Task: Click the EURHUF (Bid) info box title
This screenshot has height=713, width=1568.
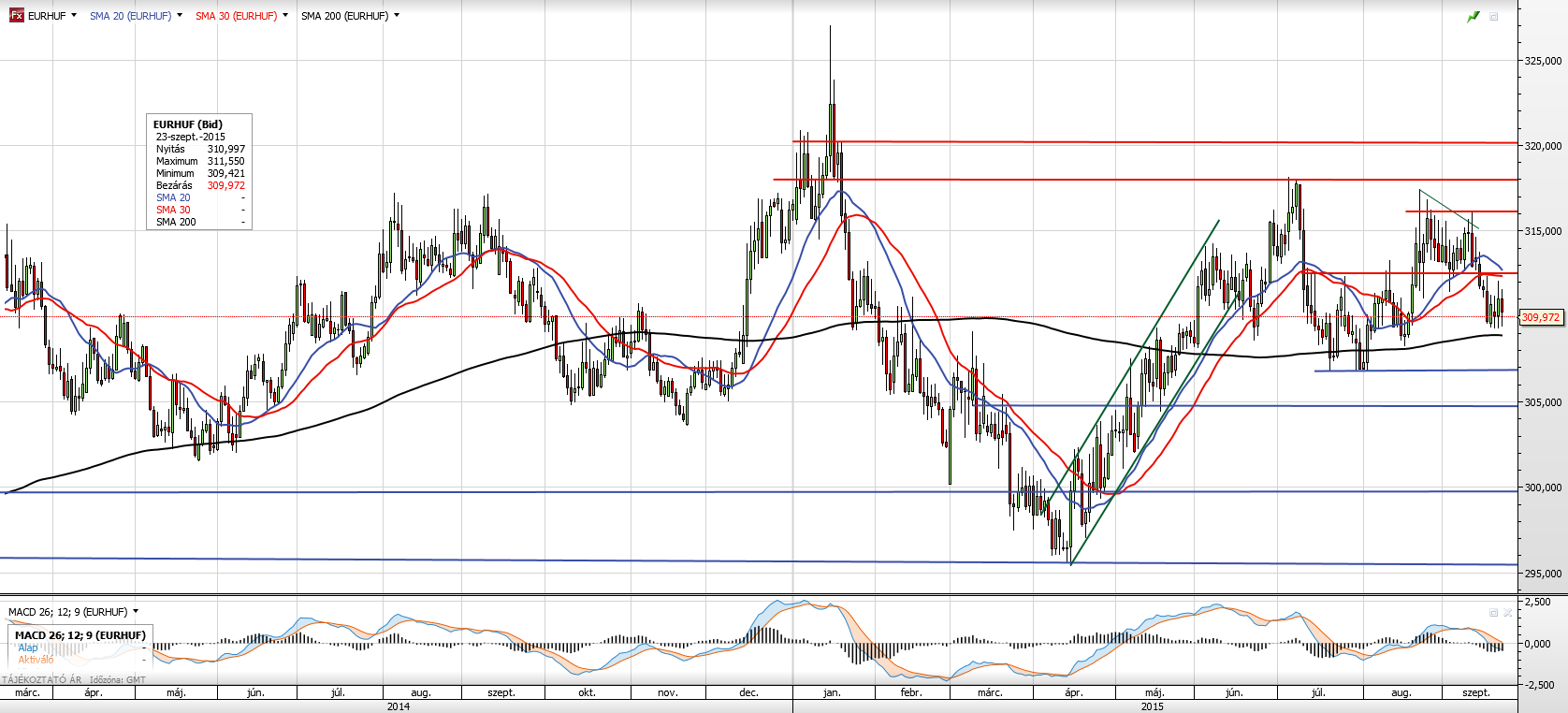Action: pos(188,124)
